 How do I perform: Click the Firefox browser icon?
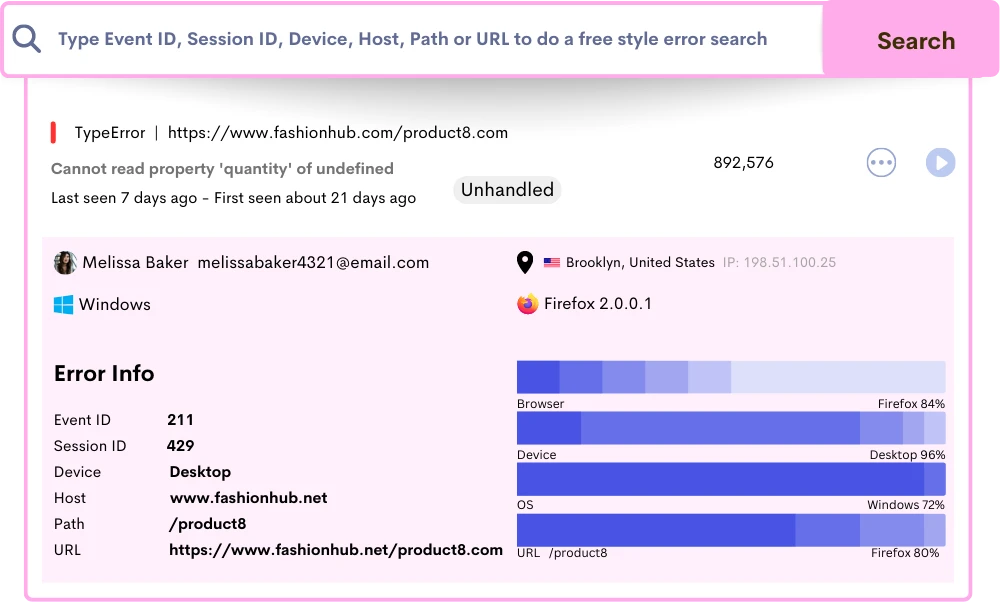coord(526,303)
